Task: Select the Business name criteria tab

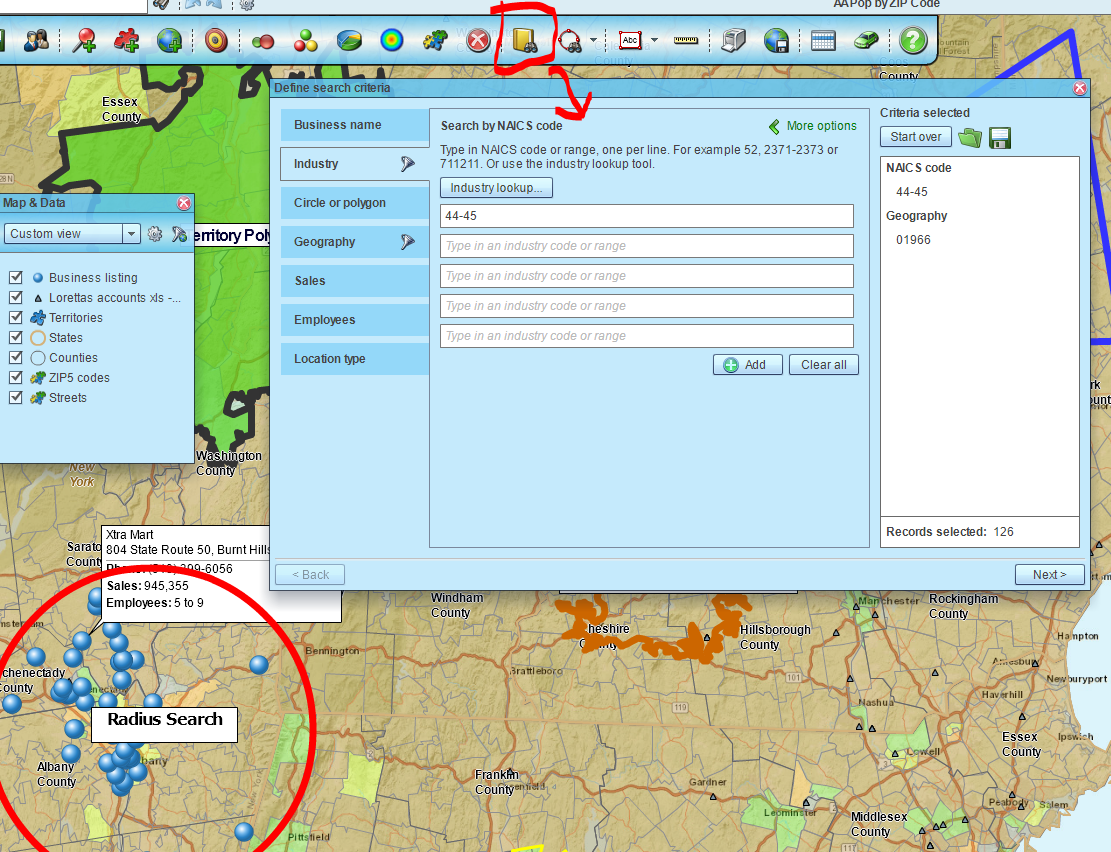Action: 354,125
